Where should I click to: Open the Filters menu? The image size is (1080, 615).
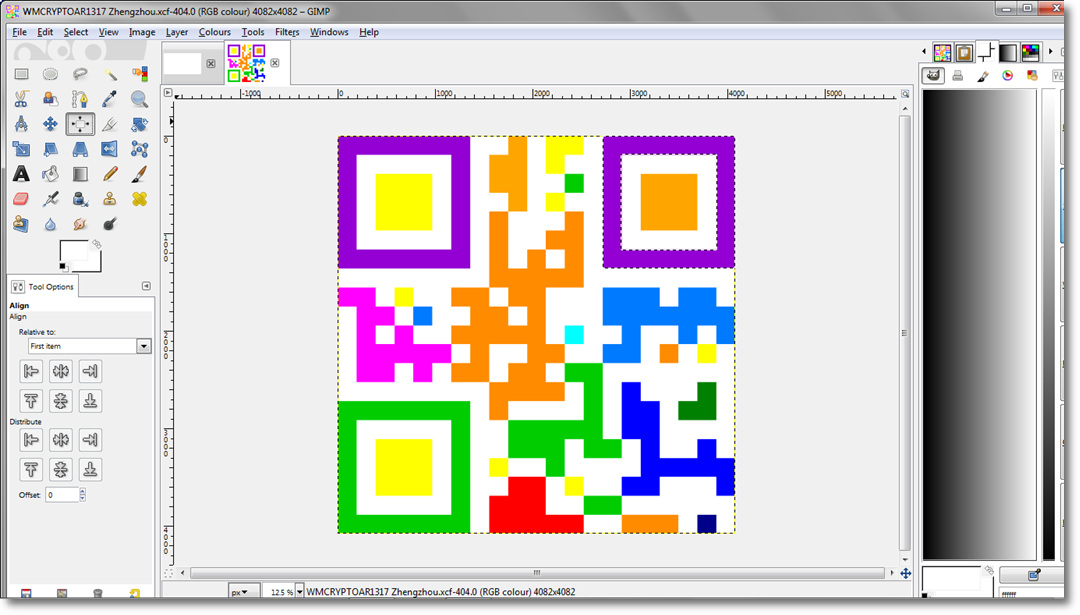point(287,32)
